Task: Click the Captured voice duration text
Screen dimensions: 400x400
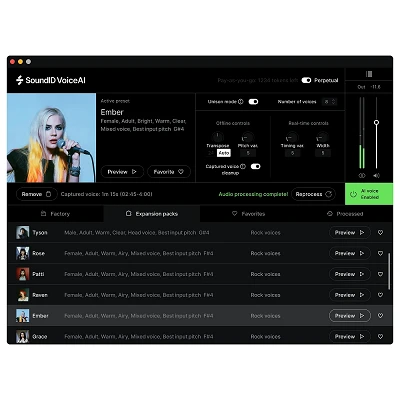Action: (106, 194)
